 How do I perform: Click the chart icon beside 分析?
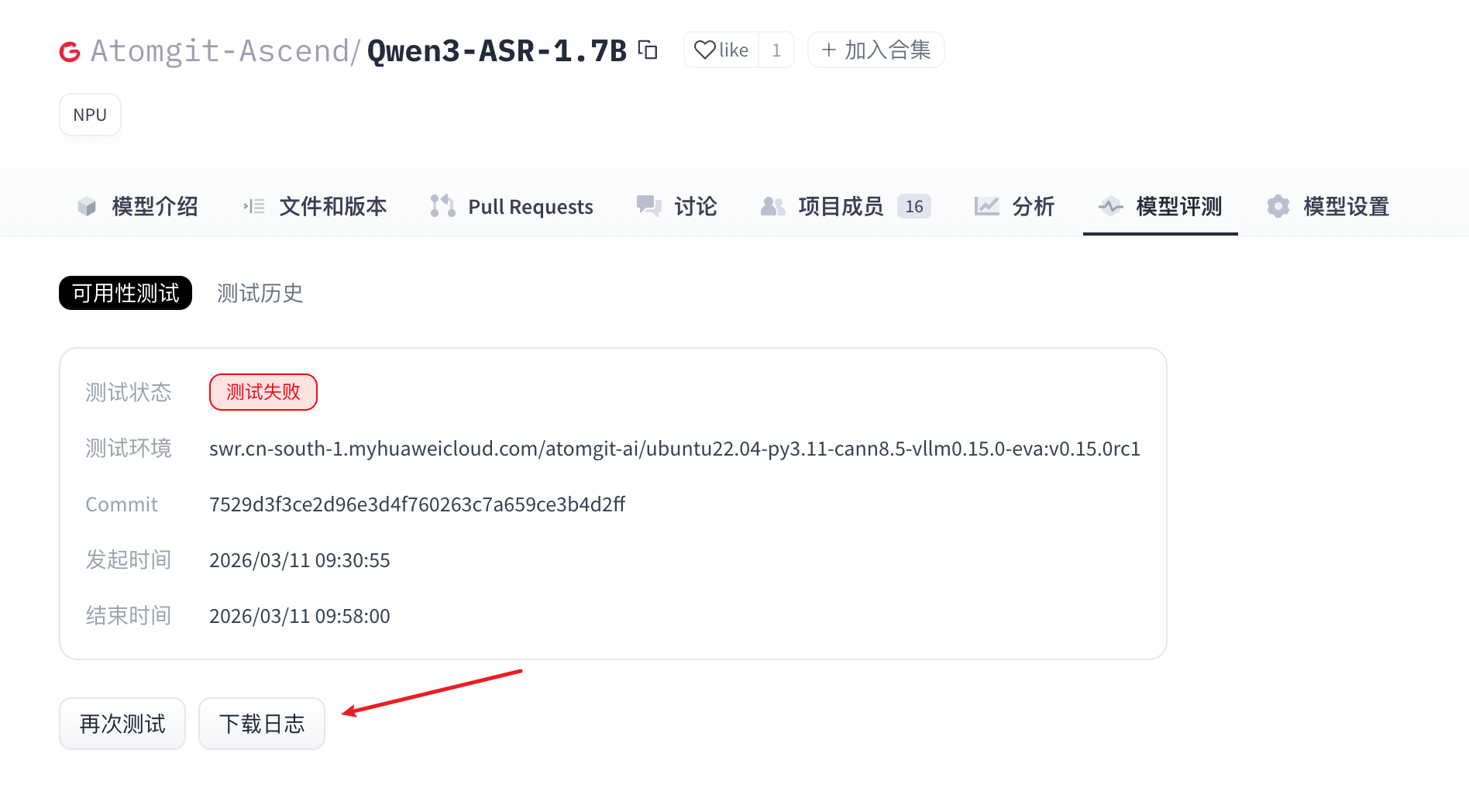(986, 206)
